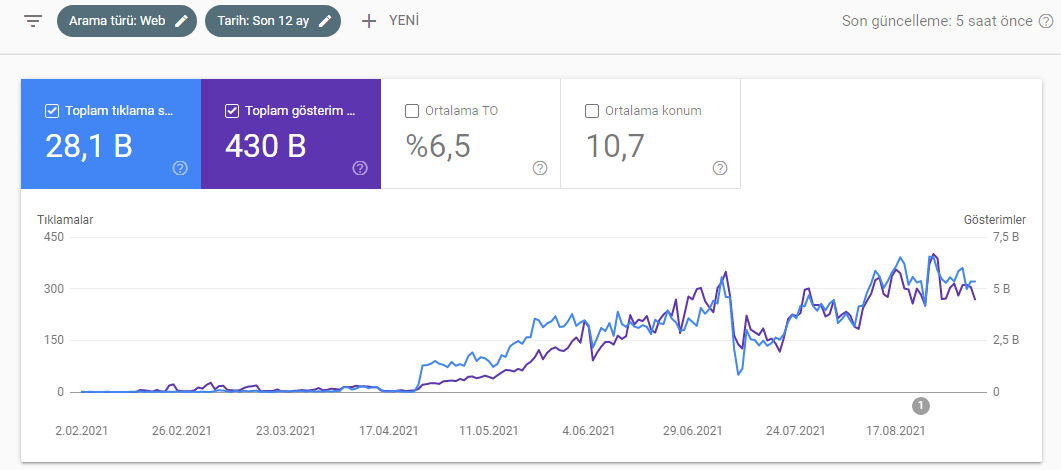This screenshot has width=1061, height=470.
Task: Open help icon beside Son güncelleme text
Action: point(1046,21)
